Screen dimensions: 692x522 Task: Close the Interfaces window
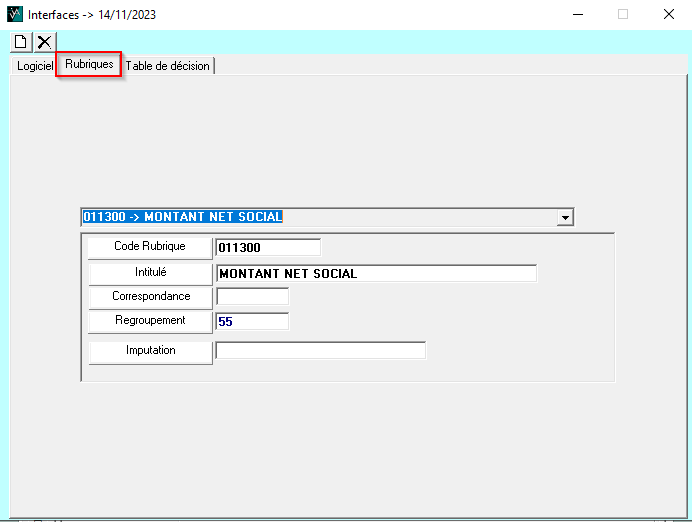coord(668,15)
